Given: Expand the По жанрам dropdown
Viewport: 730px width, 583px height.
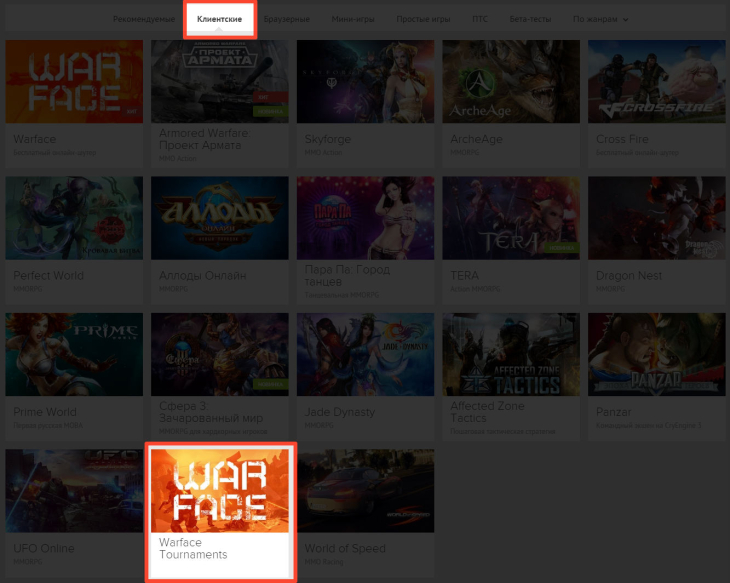Looking at the screenshot, I should (601, 19).
